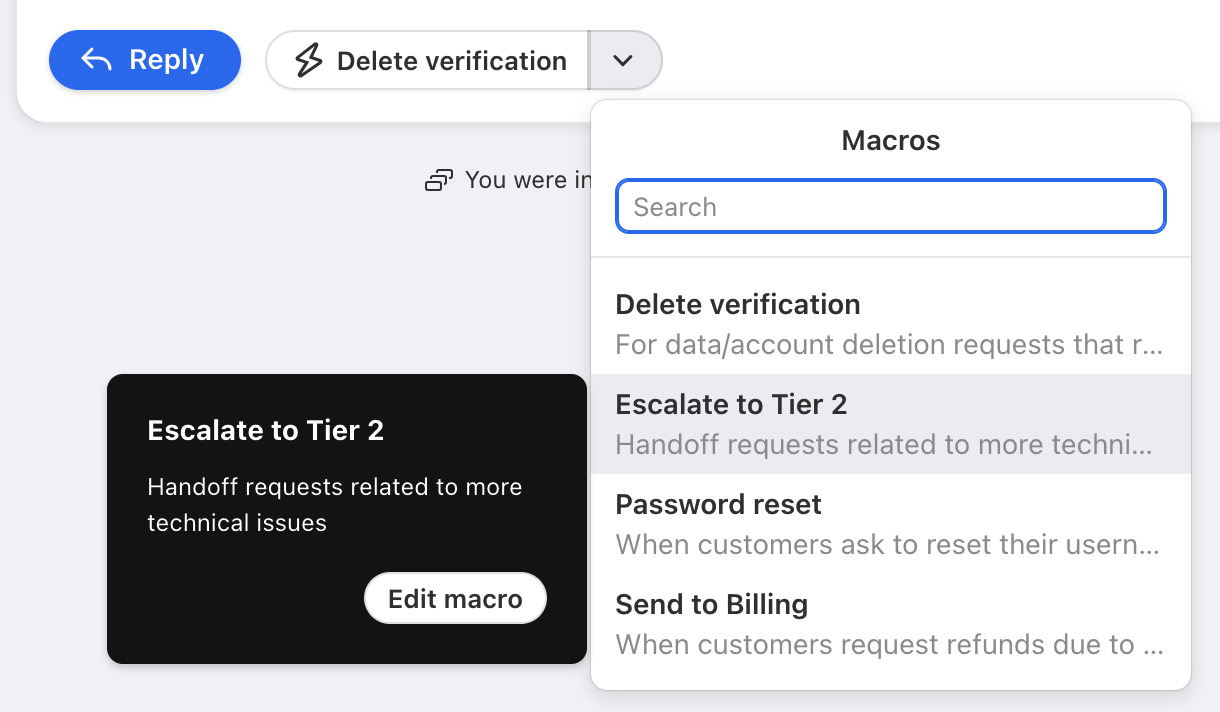The height and width of the screenshot is (712, 1220).
Task: Click the curved reply arrow icon
Action: 97,60
